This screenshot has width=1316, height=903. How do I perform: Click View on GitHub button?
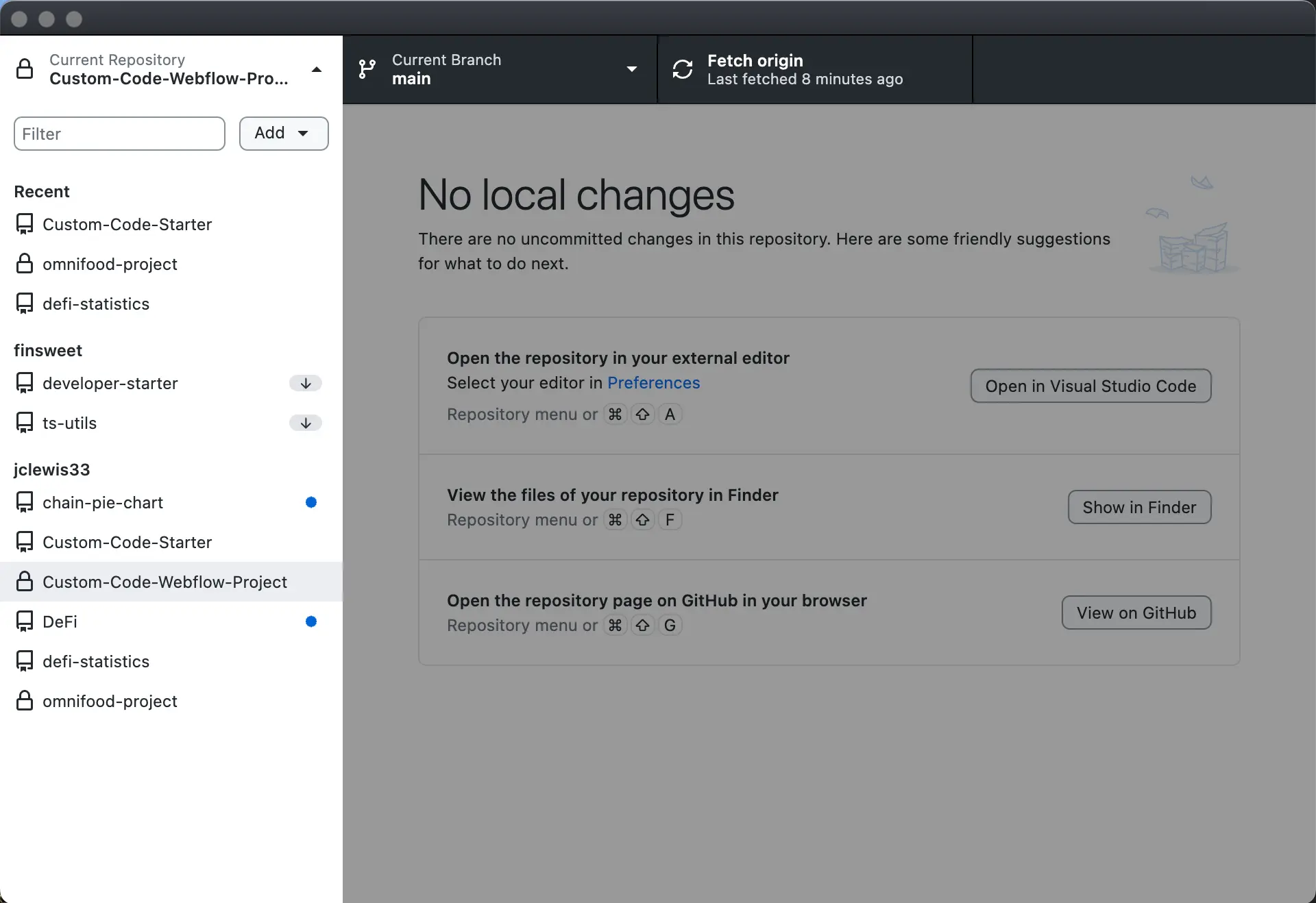tap(1136, 612)
